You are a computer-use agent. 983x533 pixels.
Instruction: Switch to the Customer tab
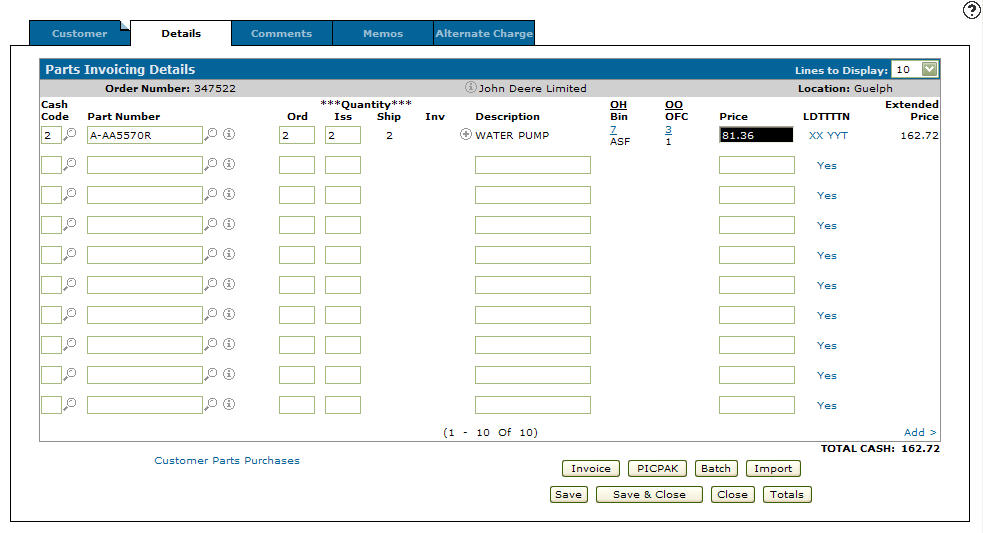[x=79, y=33]
